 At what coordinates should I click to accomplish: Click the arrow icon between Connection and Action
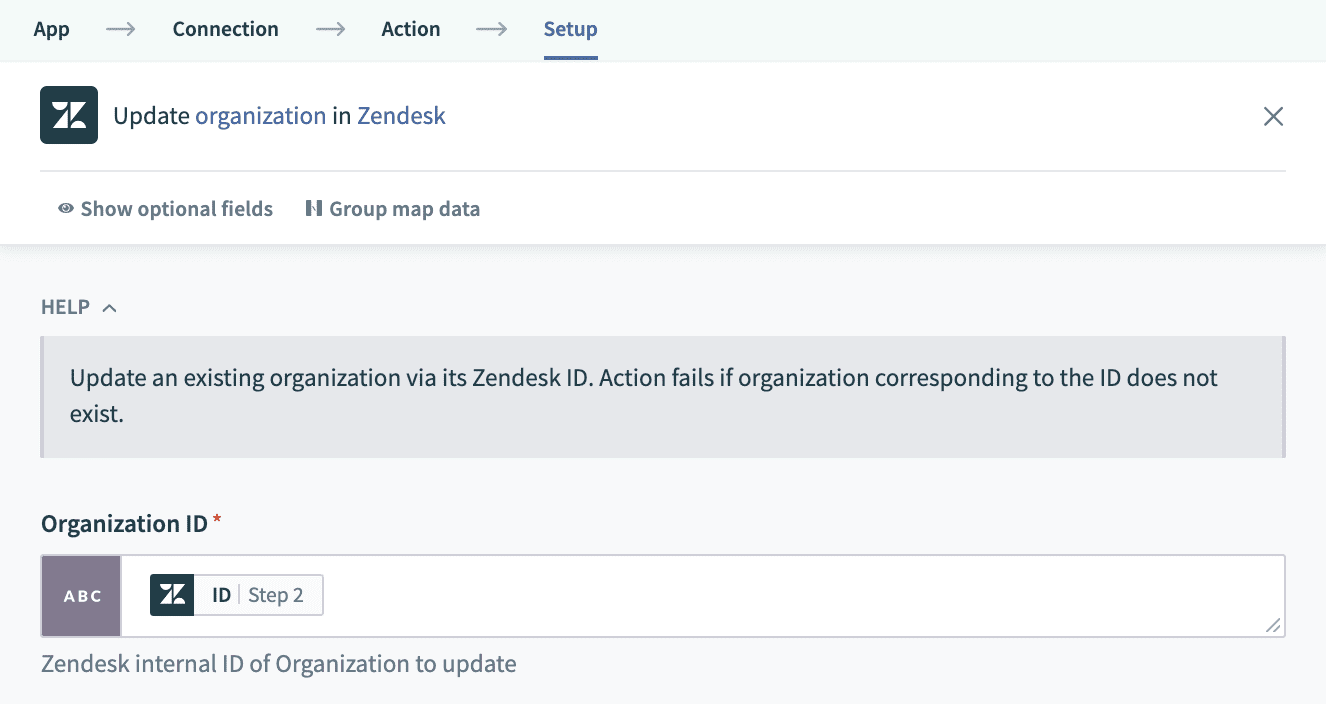[330, 30]
